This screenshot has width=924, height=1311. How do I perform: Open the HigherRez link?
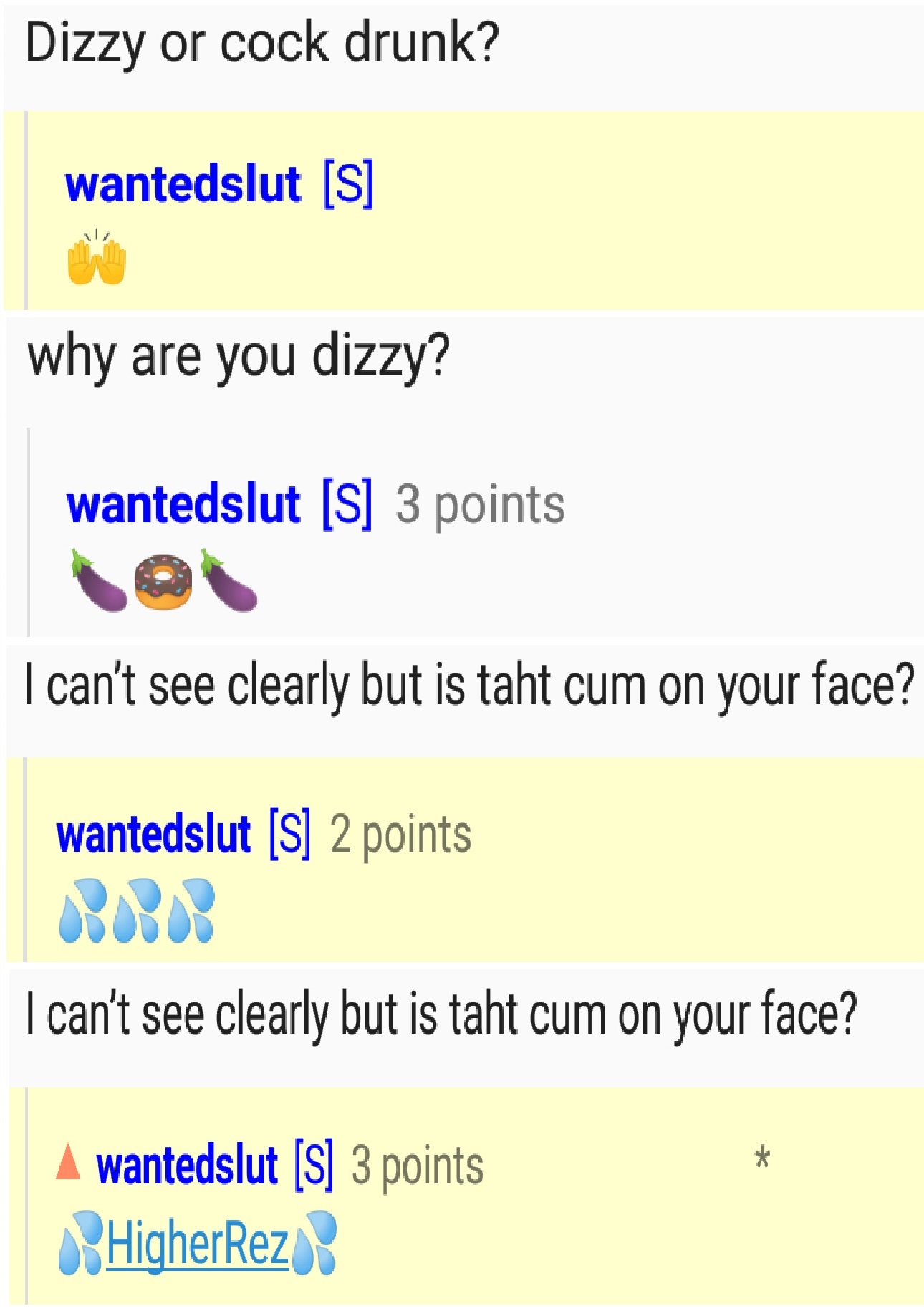(x=198, y=1244)
